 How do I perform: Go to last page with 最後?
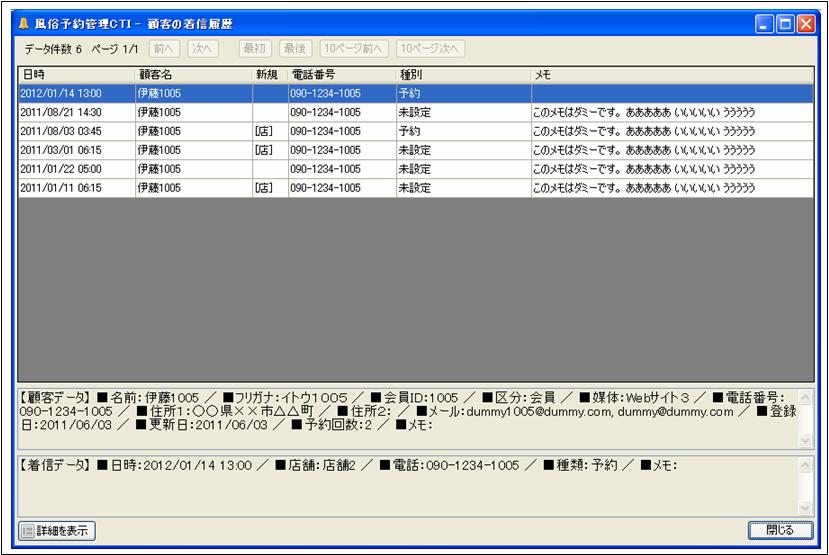(295, 48)
